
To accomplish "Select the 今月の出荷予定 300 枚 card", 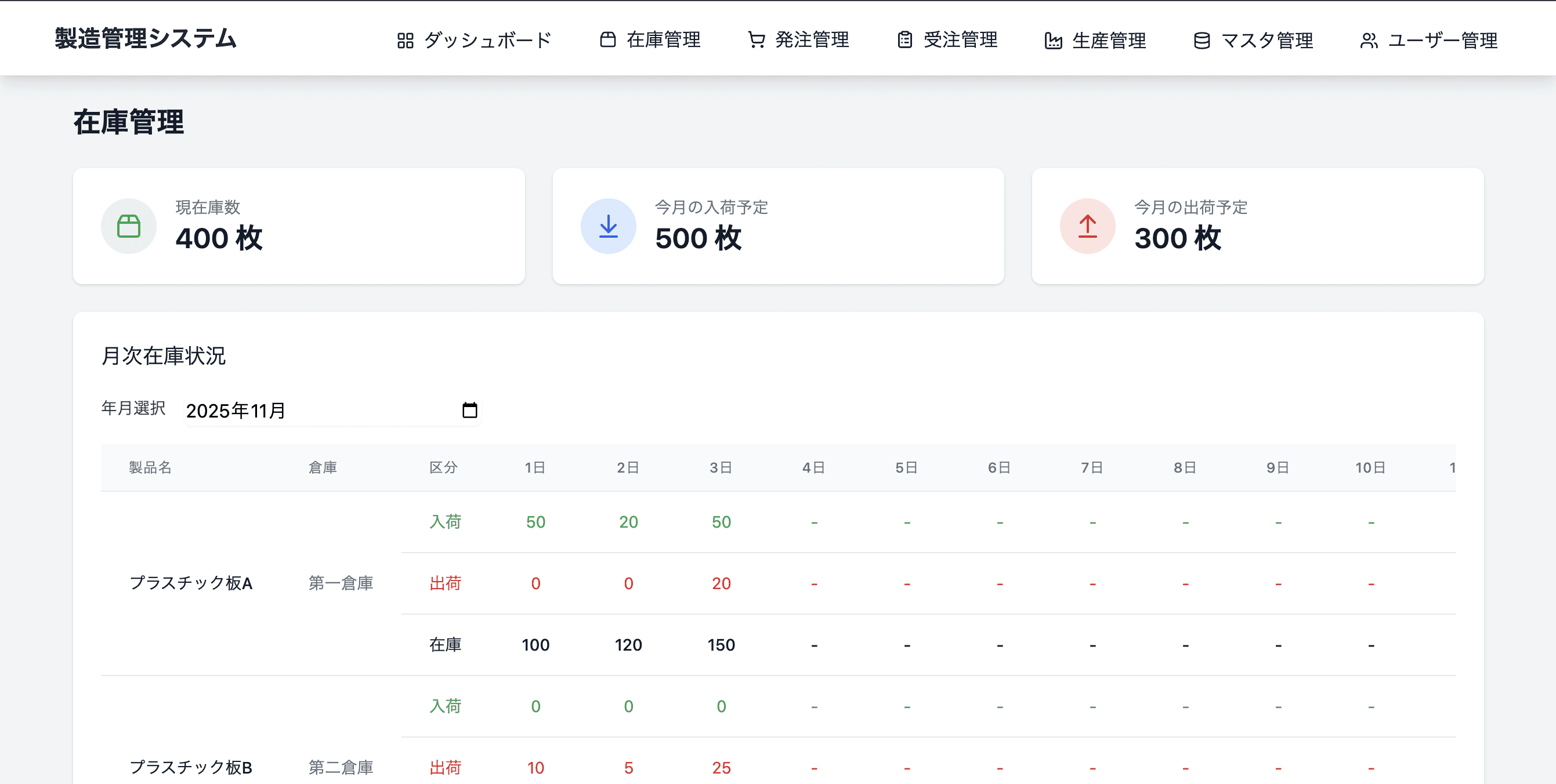I will 1258,226.
